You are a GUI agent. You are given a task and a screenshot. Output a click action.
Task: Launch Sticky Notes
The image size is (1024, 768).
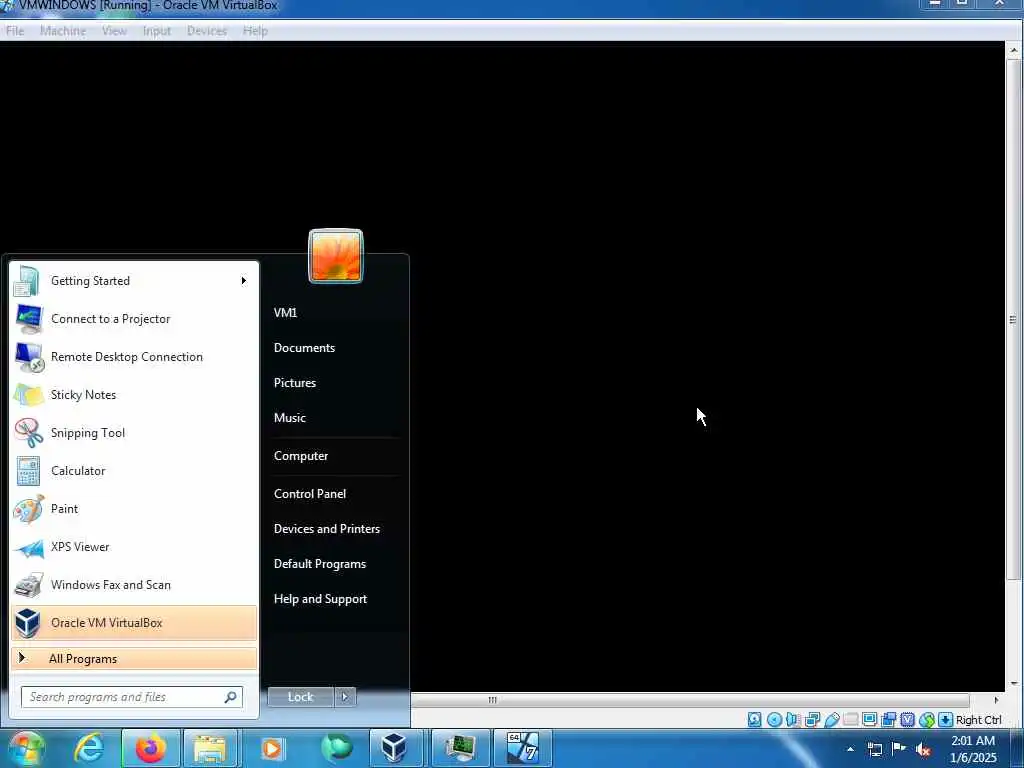pyautogui.click(x=134, y=394)
